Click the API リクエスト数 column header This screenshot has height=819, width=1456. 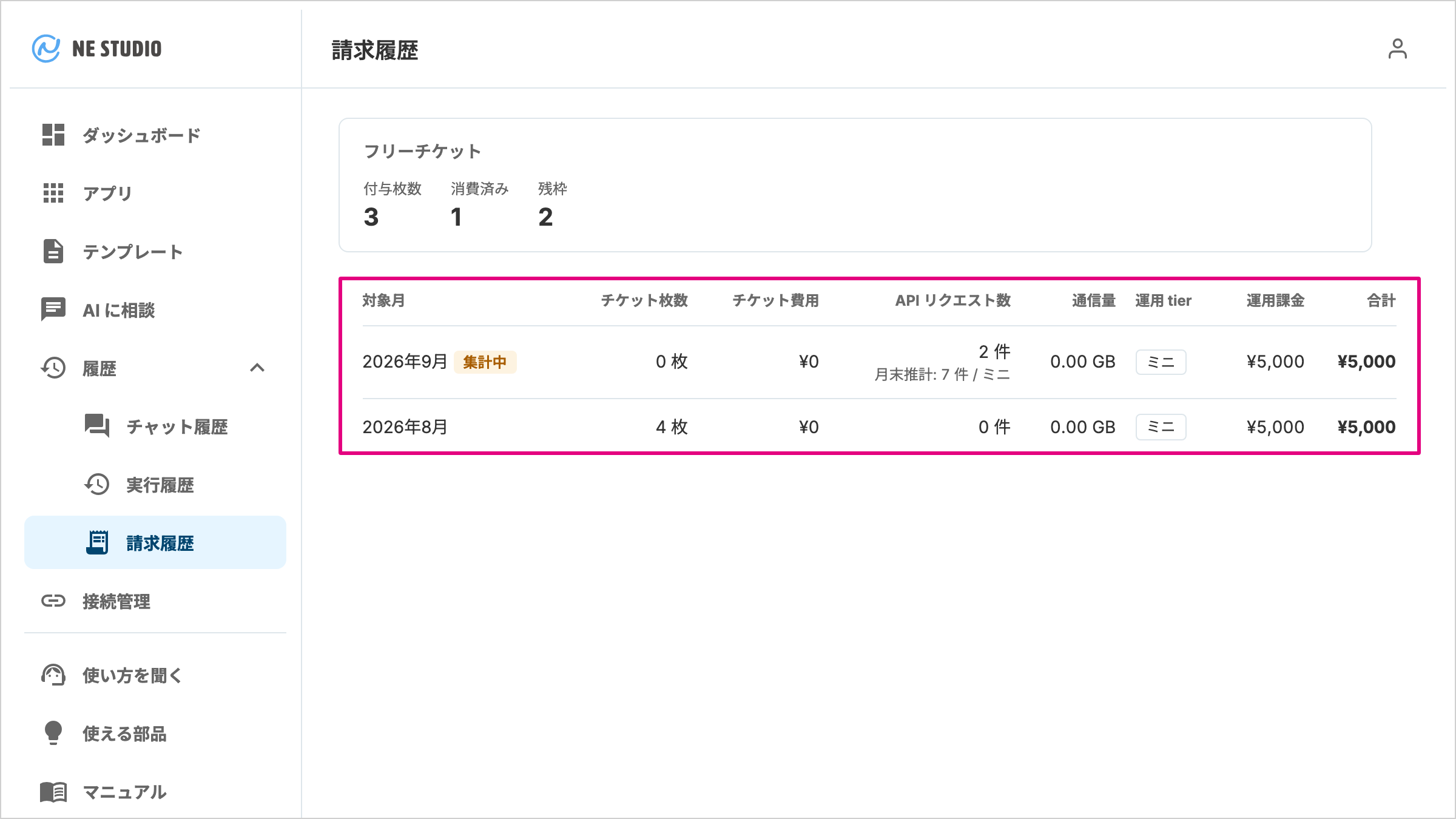coord(953,300)
